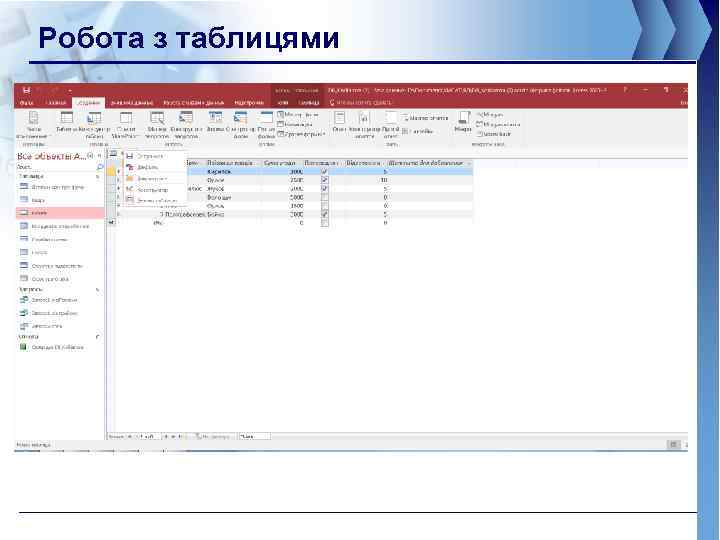This screenshot has width=720, height=540.
Task: Choose Закрыть in the tab context menu
Action: tap(155, 168)
